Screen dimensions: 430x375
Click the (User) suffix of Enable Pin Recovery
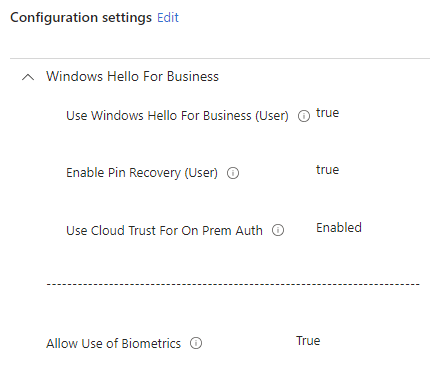201,173
